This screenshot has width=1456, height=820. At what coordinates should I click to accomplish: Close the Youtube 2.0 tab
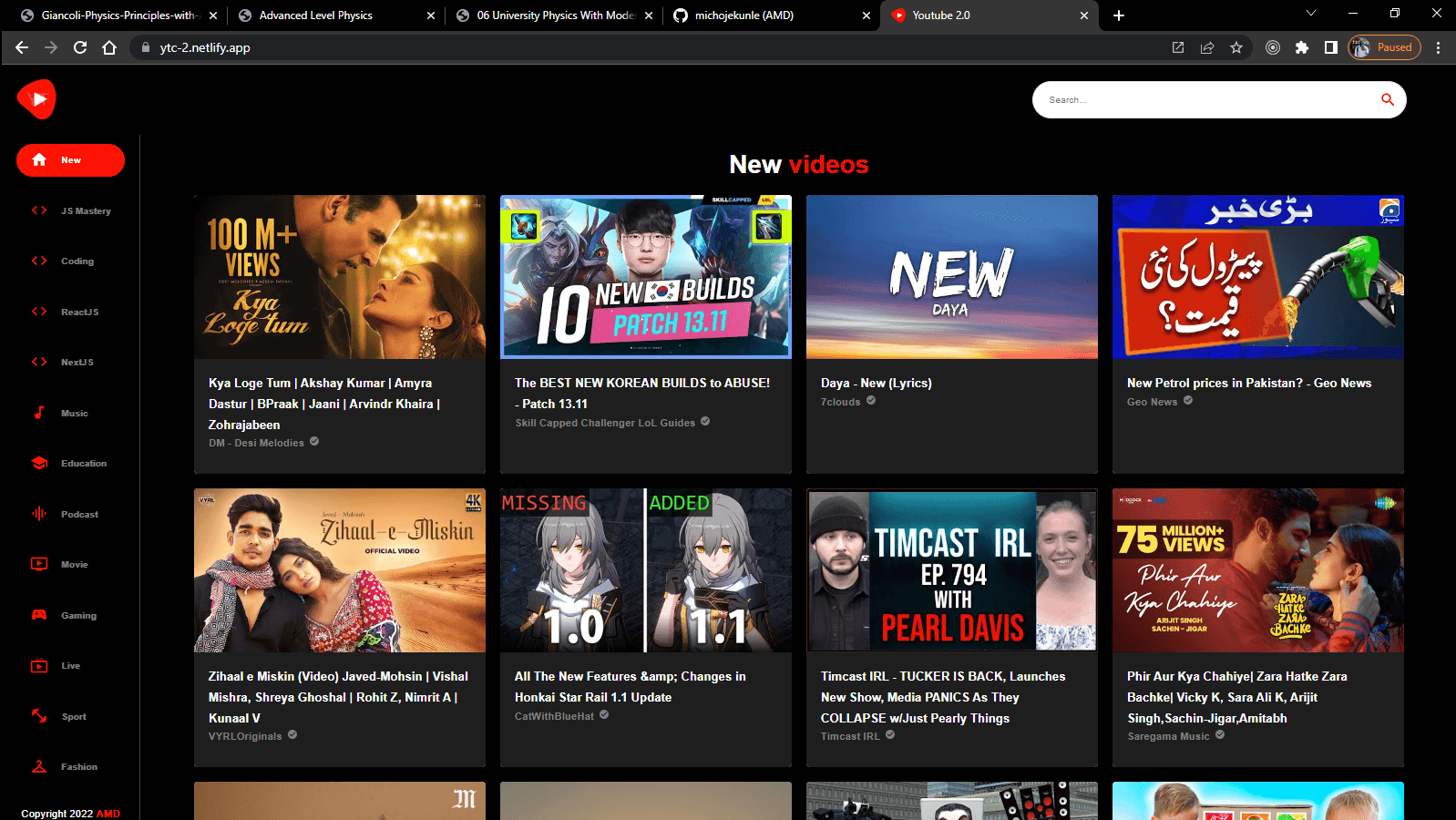tap(1084, 15)
